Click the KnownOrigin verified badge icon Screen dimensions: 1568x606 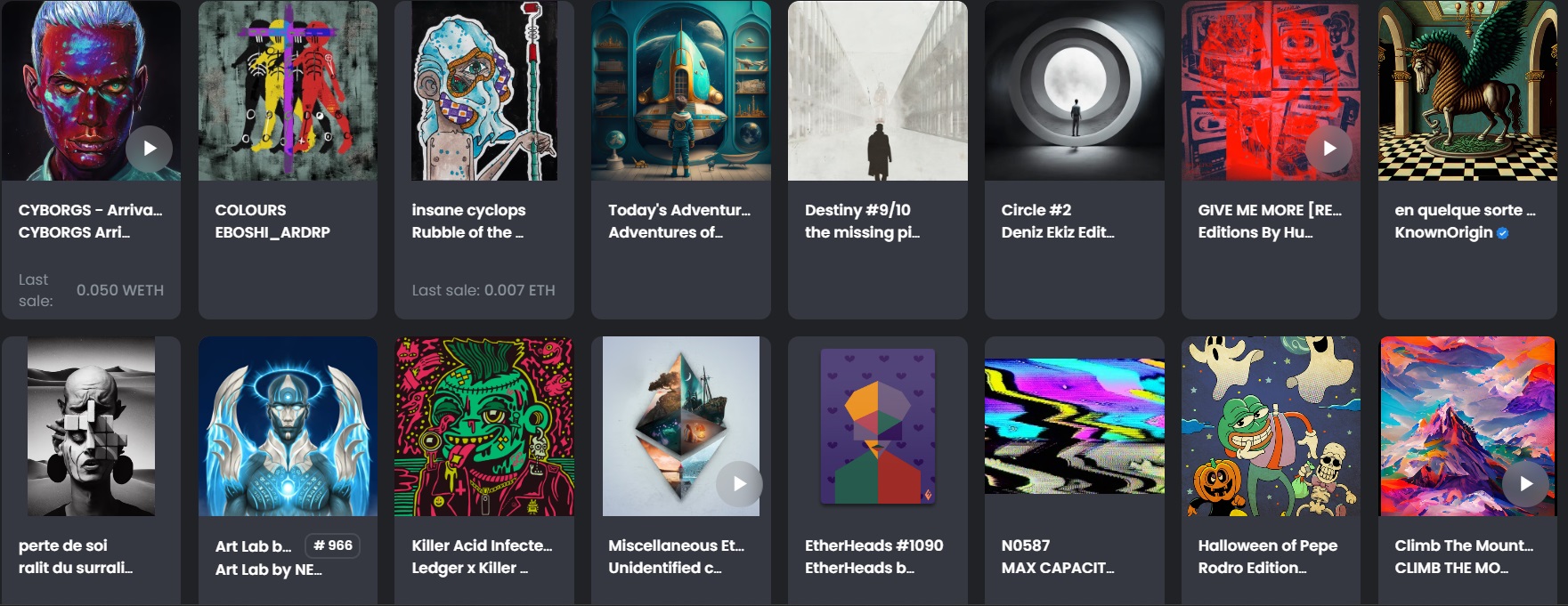[1503, 233]
